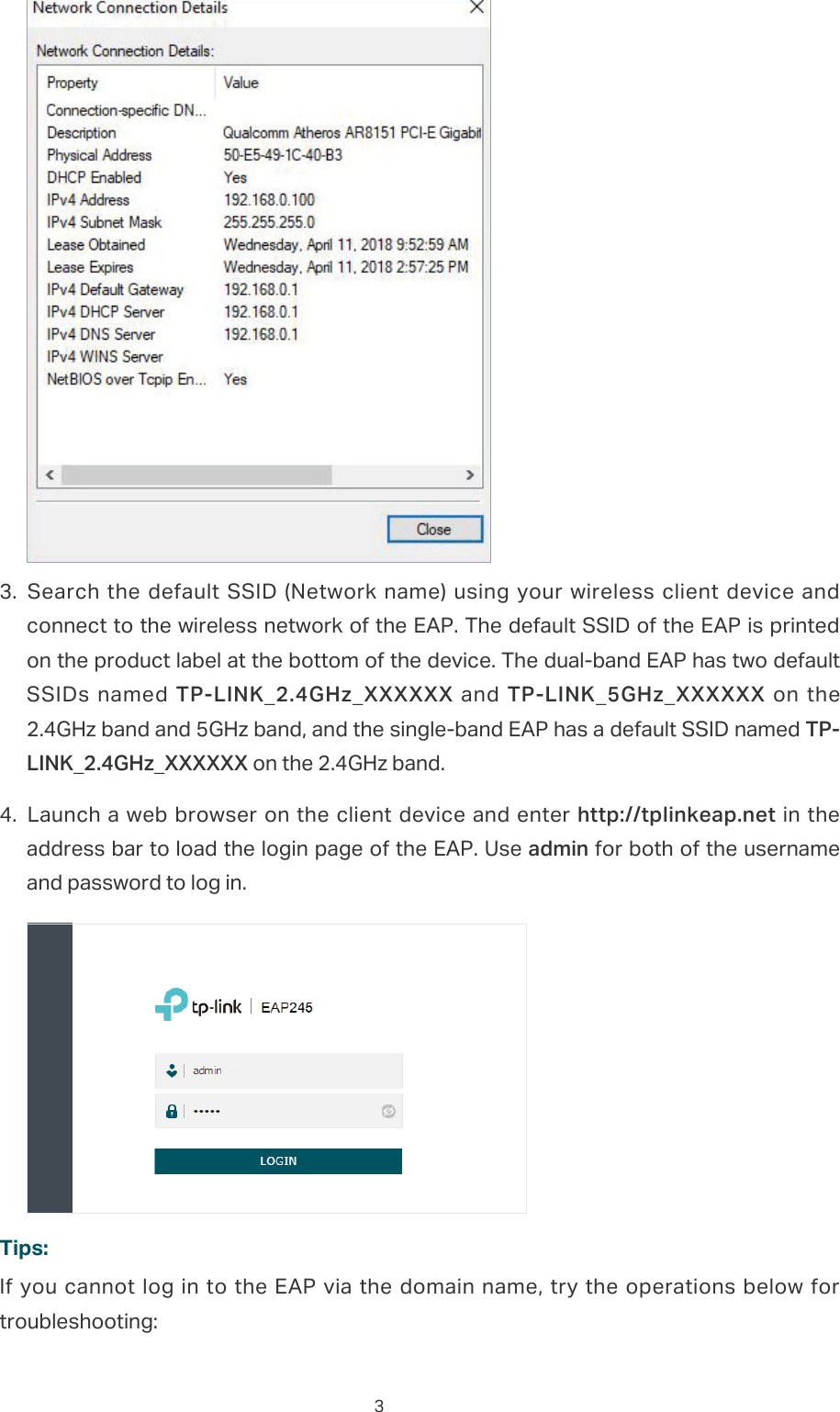Click the padlock icon in the password field

[171, 1111]
